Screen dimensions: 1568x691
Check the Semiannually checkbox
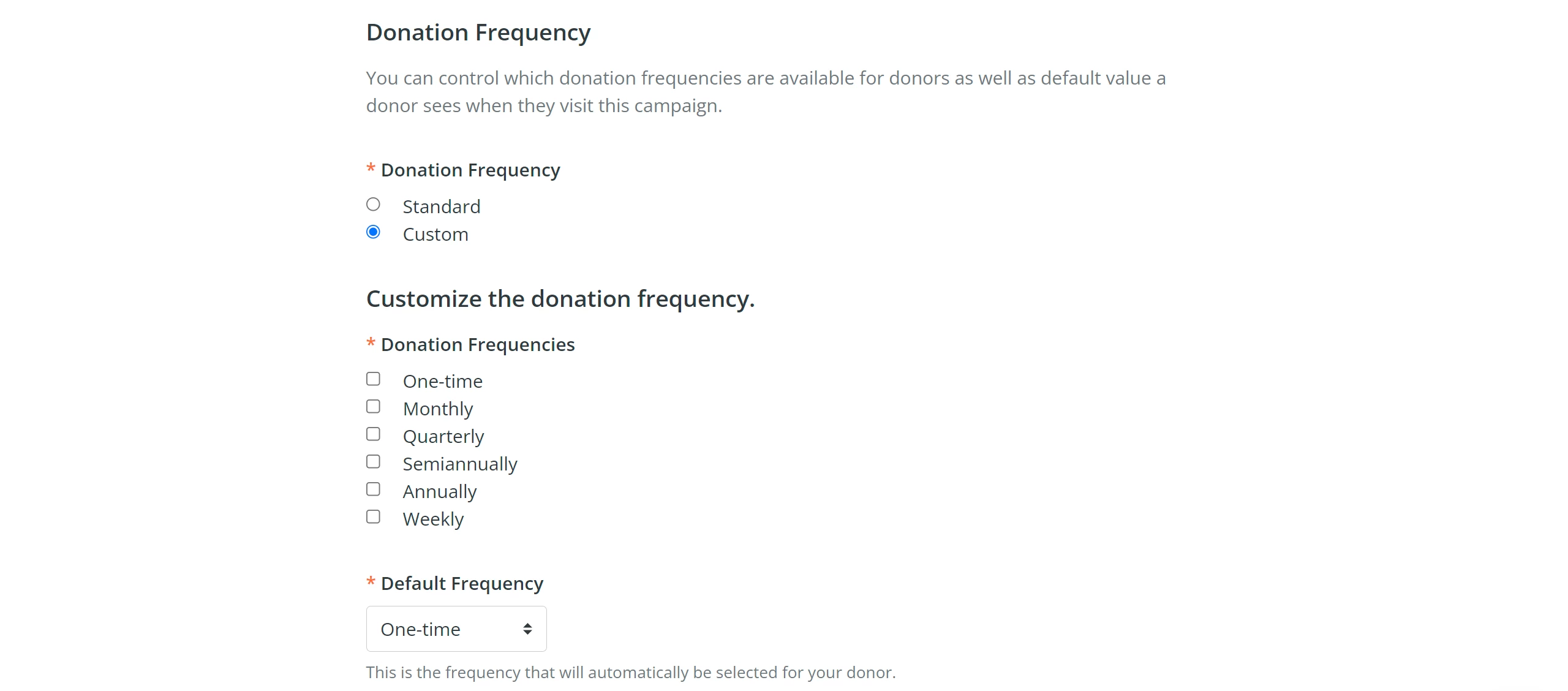[374, 461]
